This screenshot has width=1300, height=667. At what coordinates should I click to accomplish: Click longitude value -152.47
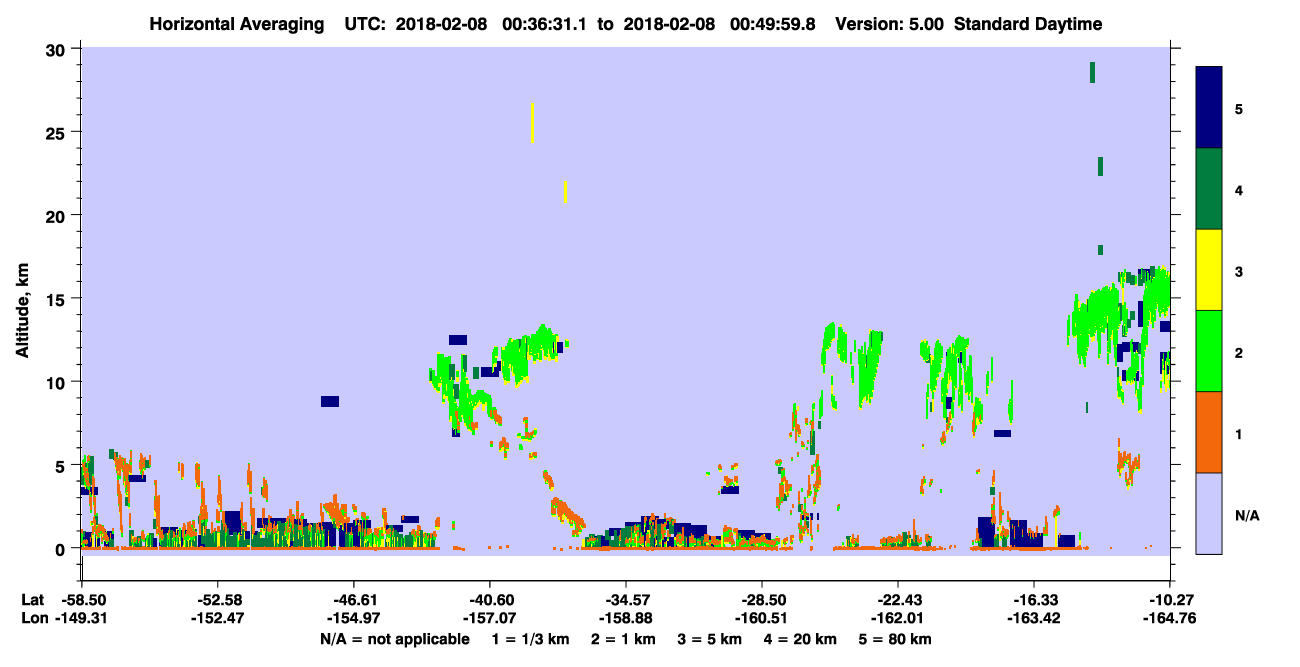[x=218, y=617]
